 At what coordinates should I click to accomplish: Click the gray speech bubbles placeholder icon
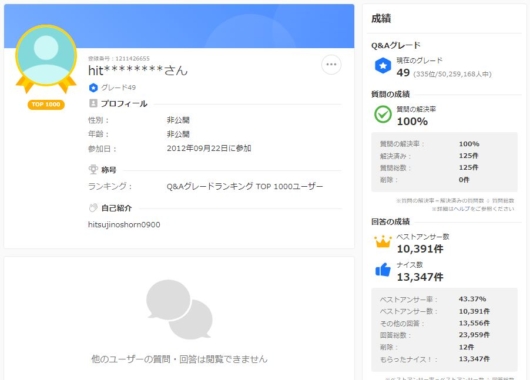tap(179, 309)
